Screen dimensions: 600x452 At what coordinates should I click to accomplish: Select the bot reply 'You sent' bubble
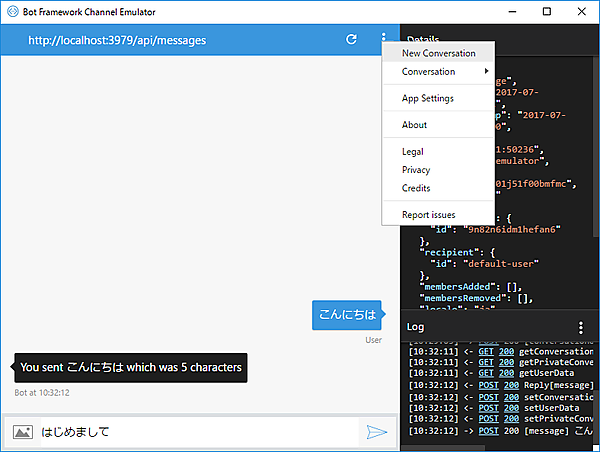pos(131,367)
